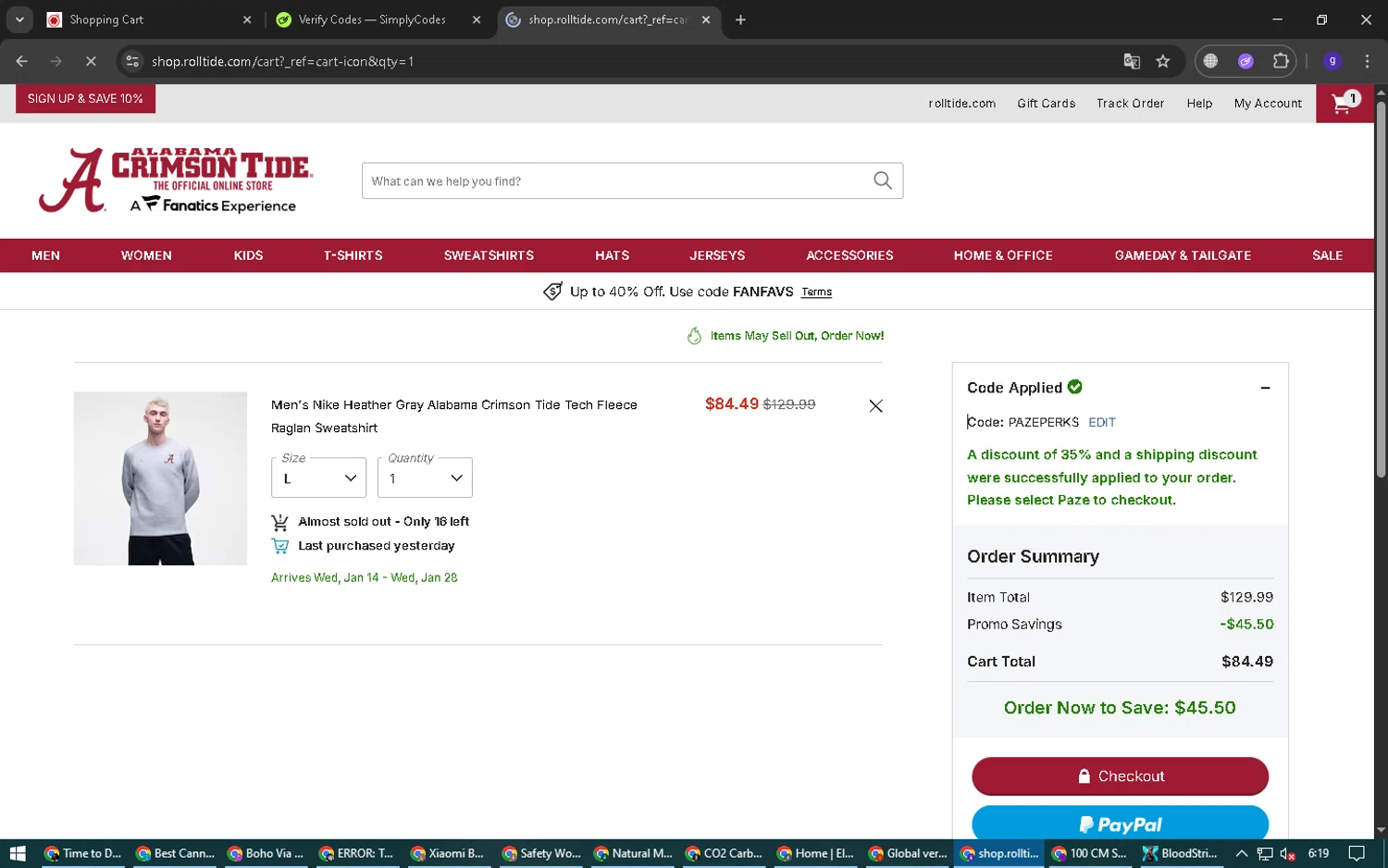Open the WOMEN category menu

click(x=146, y=255)
